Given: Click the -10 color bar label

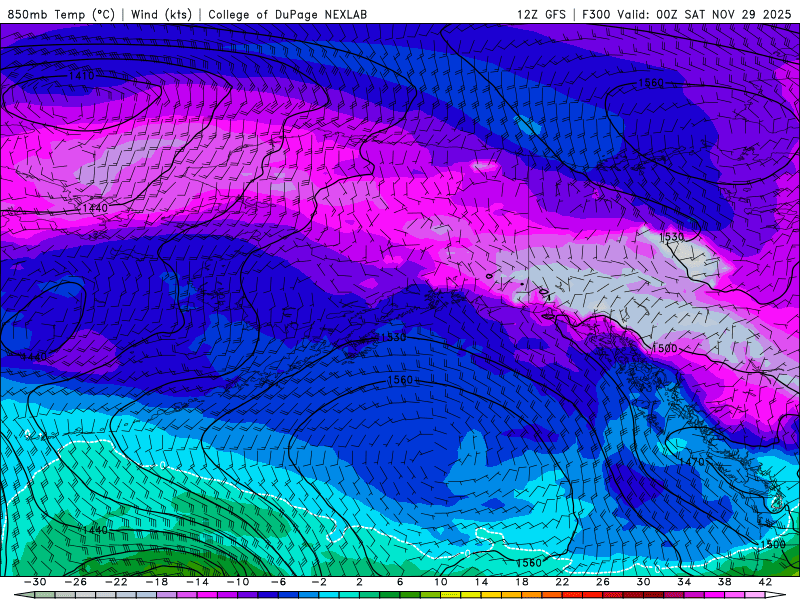Looking at the screenshot, I should [238, 582].
